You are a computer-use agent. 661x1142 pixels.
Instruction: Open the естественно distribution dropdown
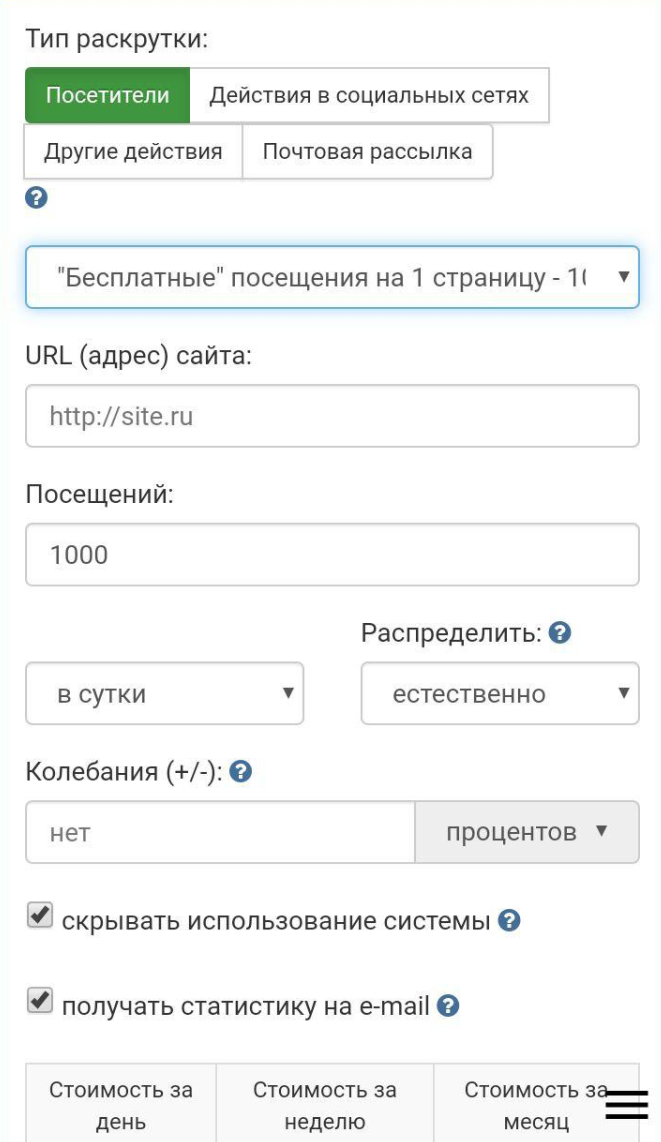(499, 694)
